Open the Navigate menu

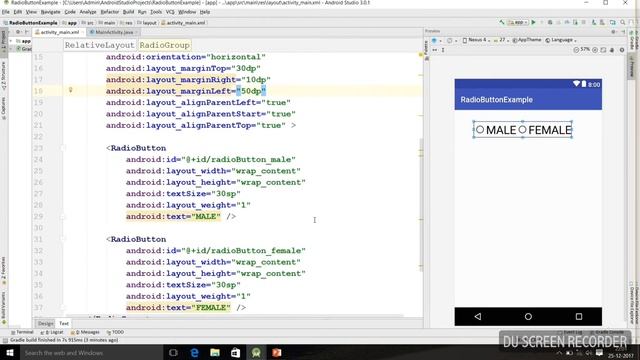point(50,12)
